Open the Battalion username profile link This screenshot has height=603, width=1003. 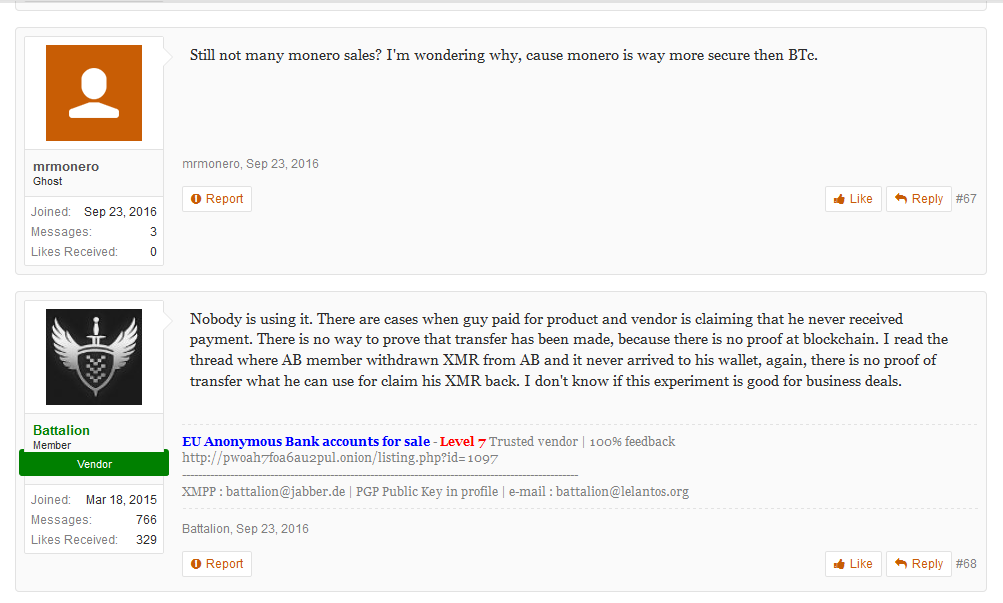tap(61, 430)
